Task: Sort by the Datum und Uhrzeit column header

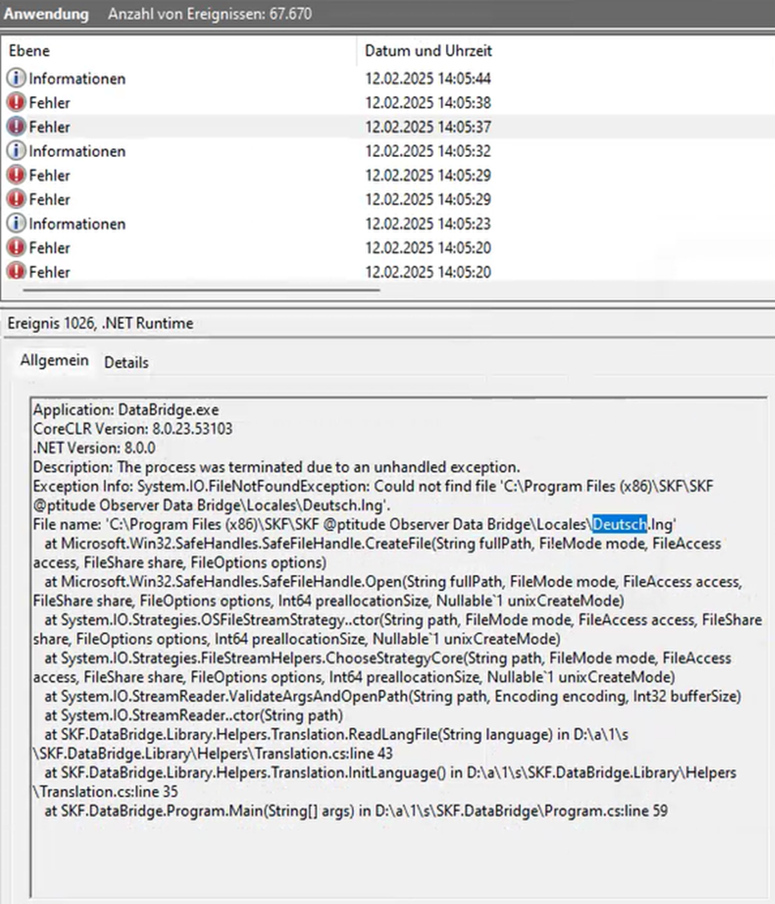Action: (428, 50)
